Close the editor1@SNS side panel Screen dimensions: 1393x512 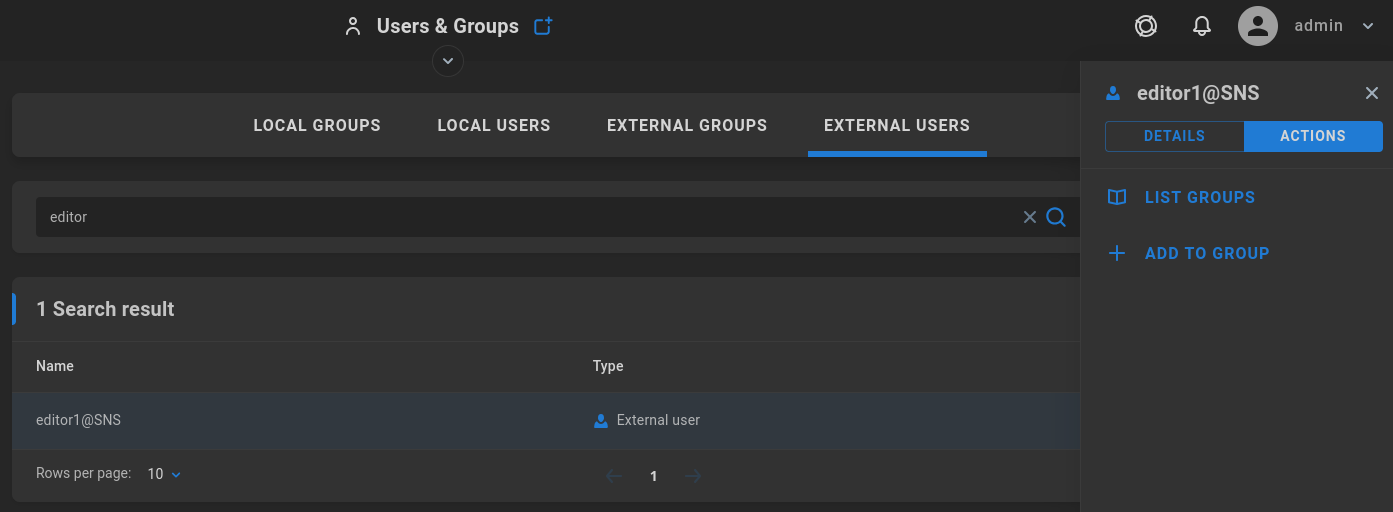click(x=1372, y=93)
